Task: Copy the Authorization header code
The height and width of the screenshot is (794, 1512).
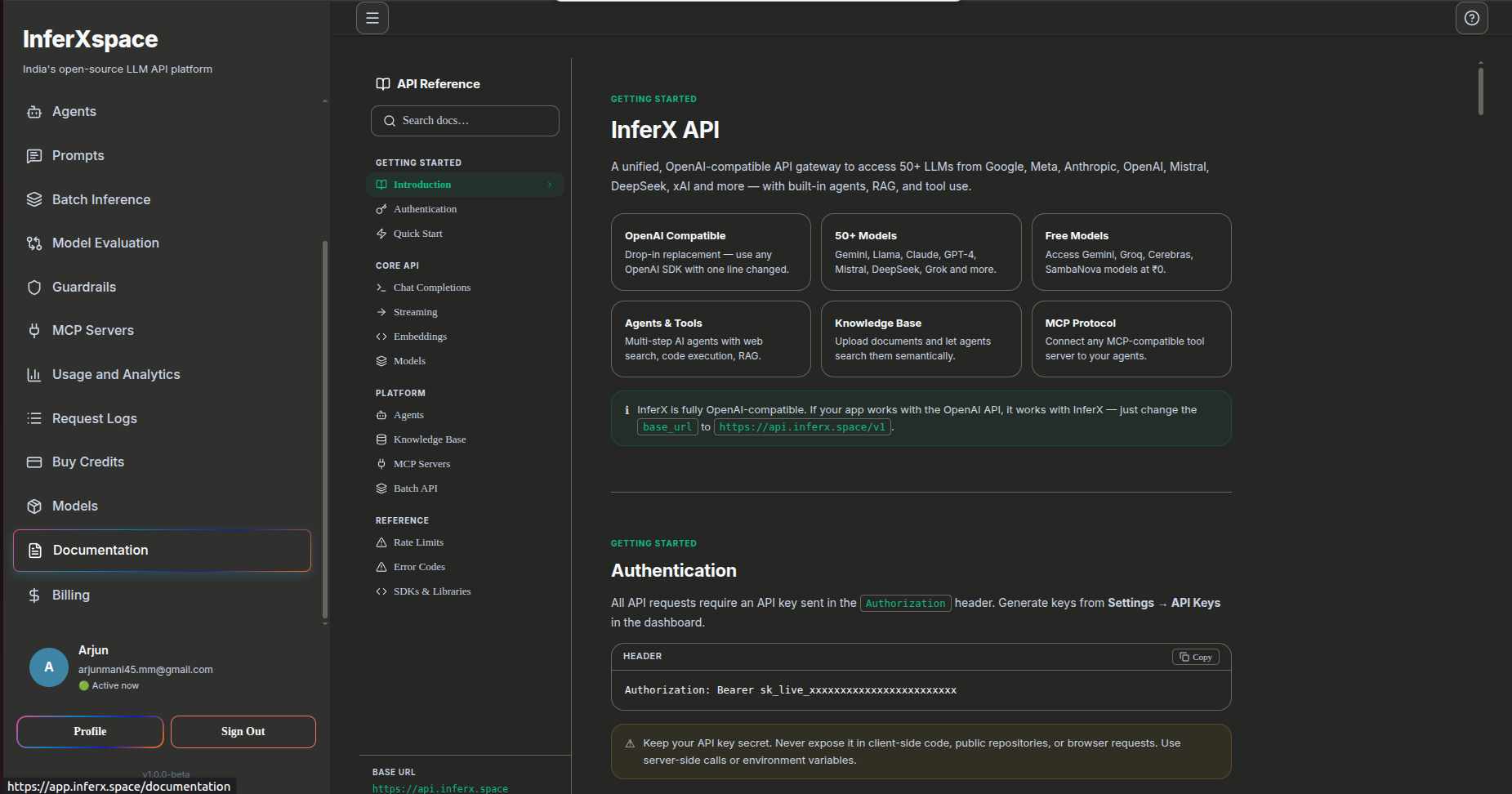Action: (x=1195, y=656)
